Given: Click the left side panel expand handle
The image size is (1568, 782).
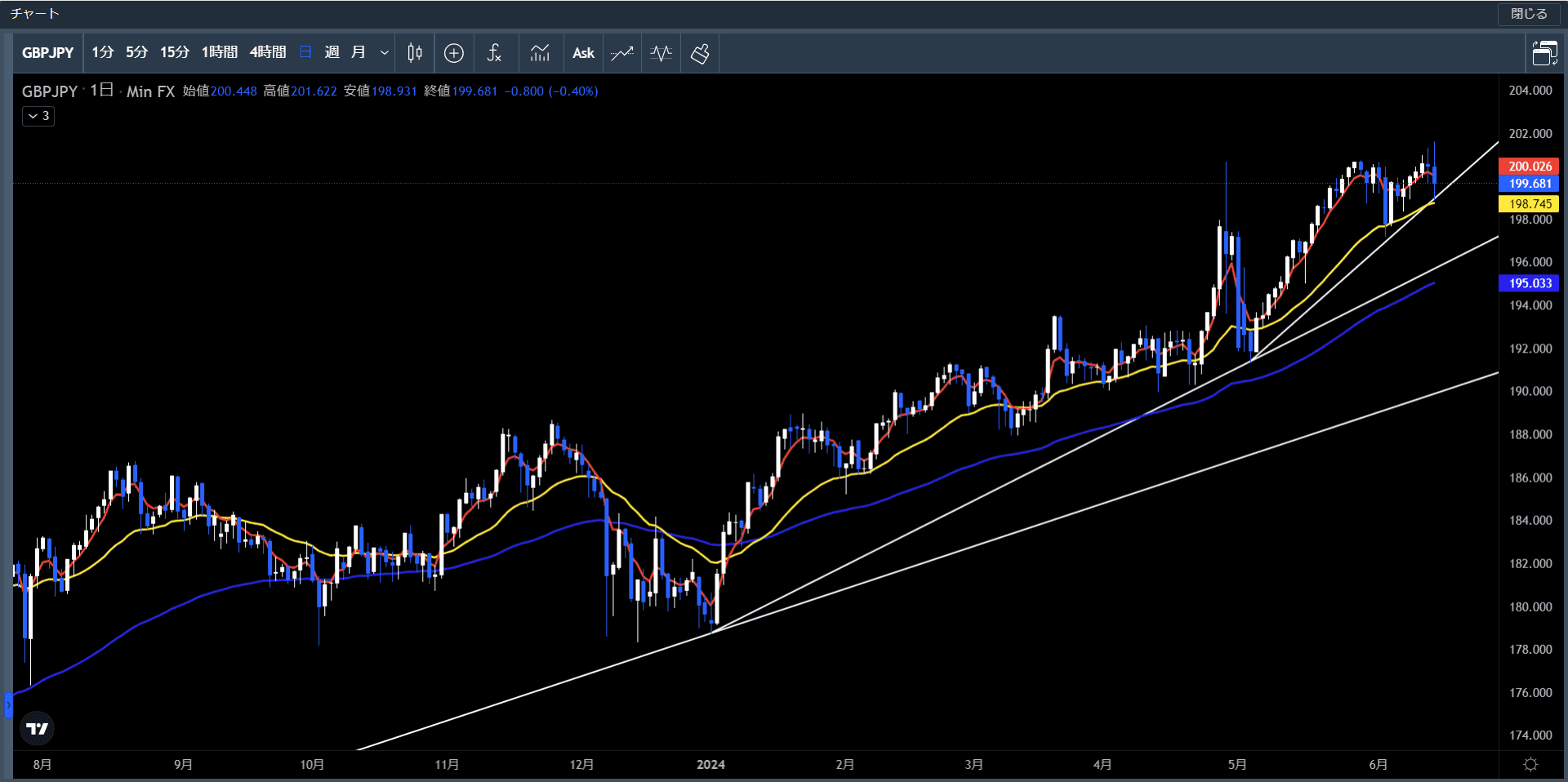Looking at the screenshot, I should pos(8,704).
